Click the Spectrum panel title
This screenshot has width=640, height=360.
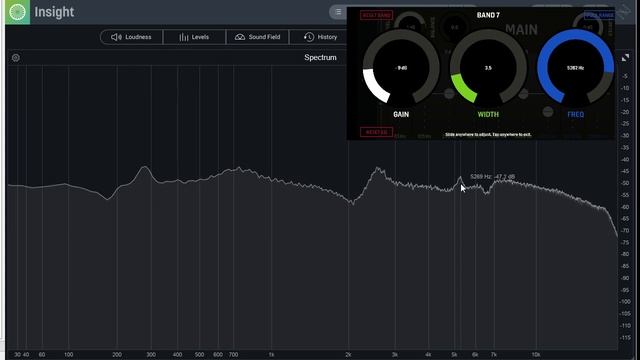click(x=320, y=58)
